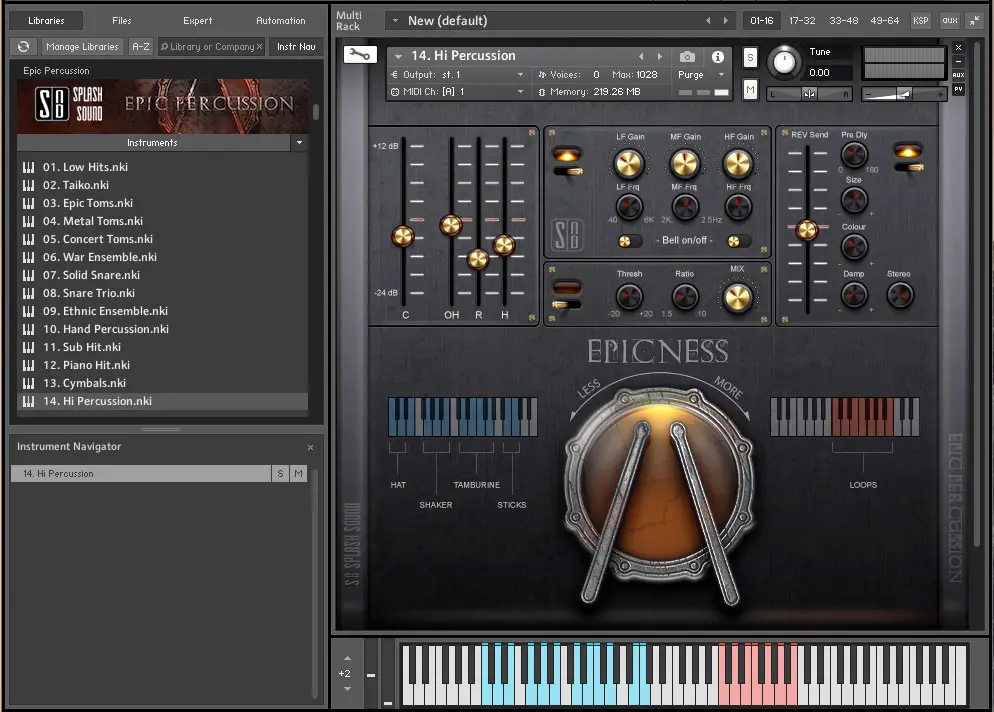This screenshot has width=994, height=712.
Task: Click the C channel volume fader knob
Action: click(403, 236)
